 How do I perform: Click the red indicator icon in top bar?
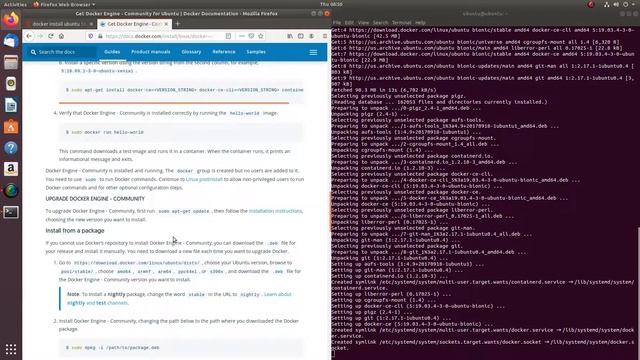coord(591,4)
